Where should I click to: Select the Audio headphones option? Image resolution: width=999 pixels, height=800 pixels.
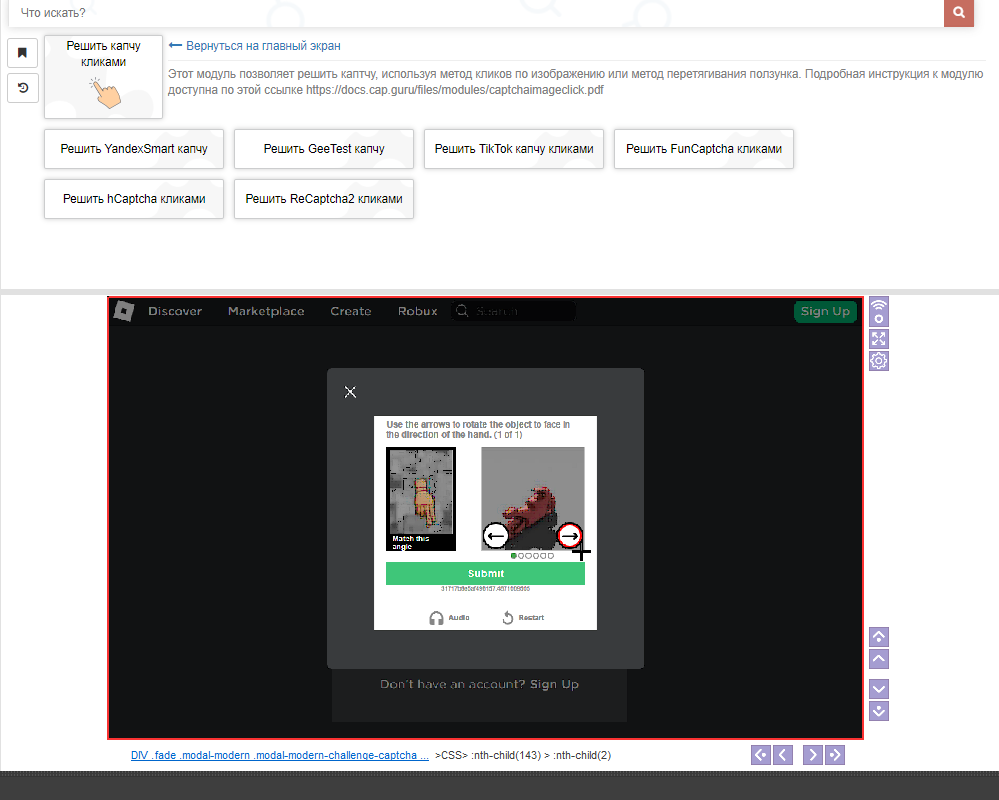tap(436, 618)
